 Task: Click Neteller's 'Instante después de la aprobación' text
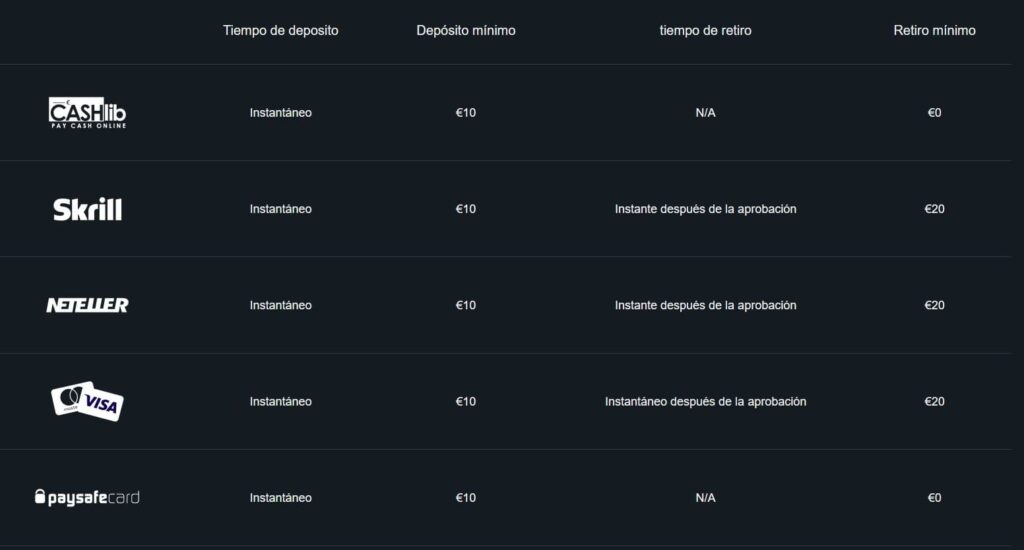coord(705,305)
